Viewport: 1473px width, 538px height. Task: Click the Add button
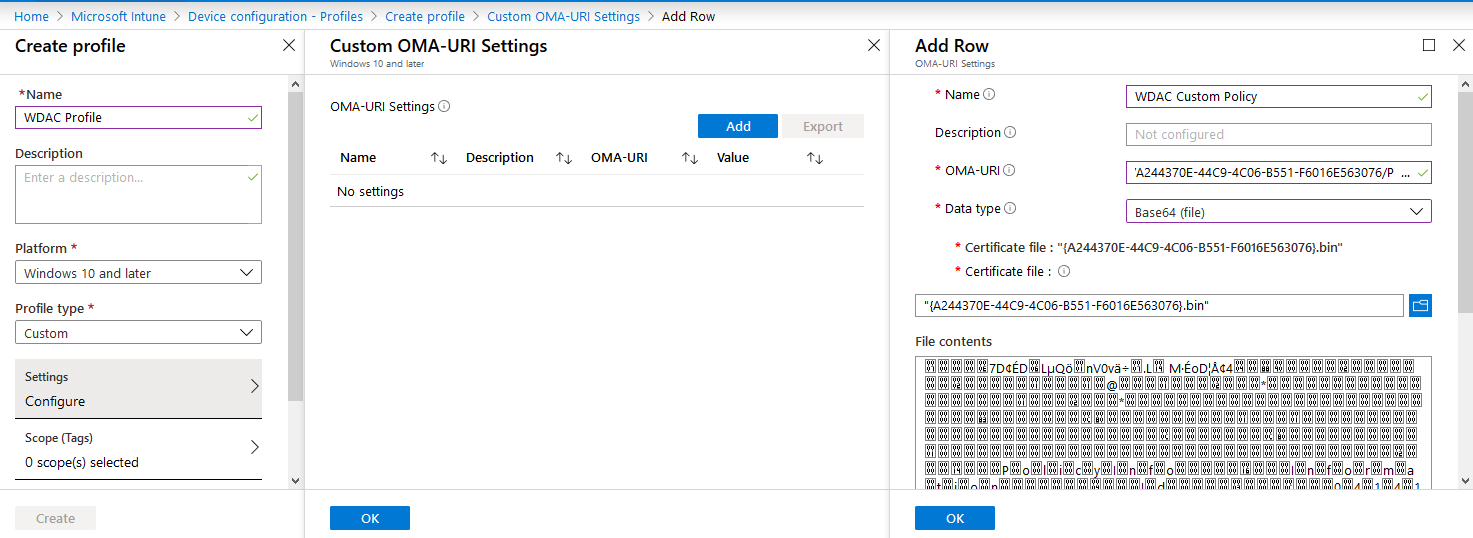point(738,126)
